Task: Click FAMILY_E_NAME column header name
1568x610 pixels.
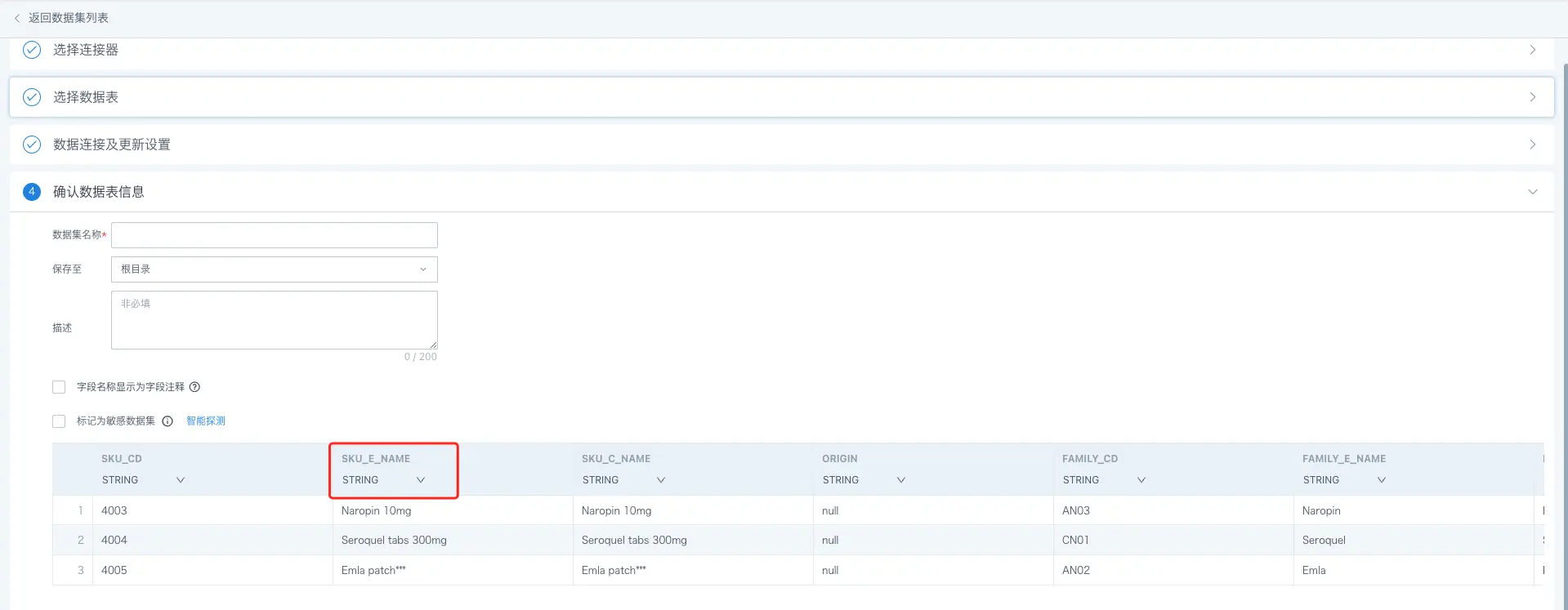Action: (x=1344, y=459)
